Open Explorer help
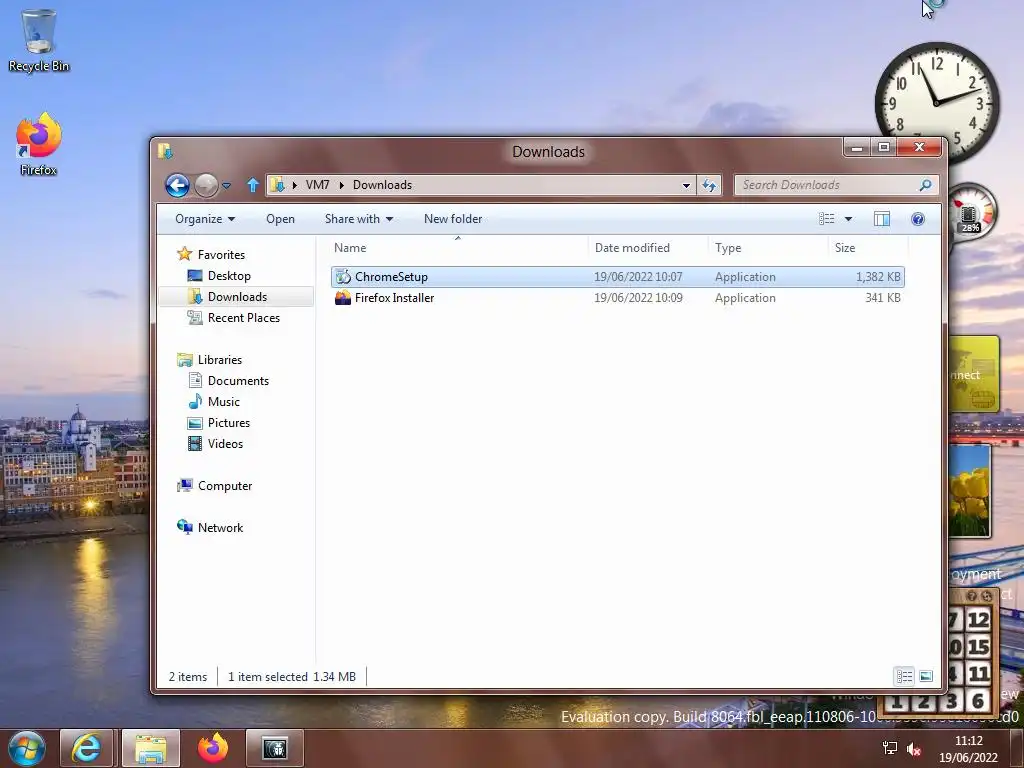Image resolution: width=1024 pixels, height=768 pixels. click(x=918, y=219)
